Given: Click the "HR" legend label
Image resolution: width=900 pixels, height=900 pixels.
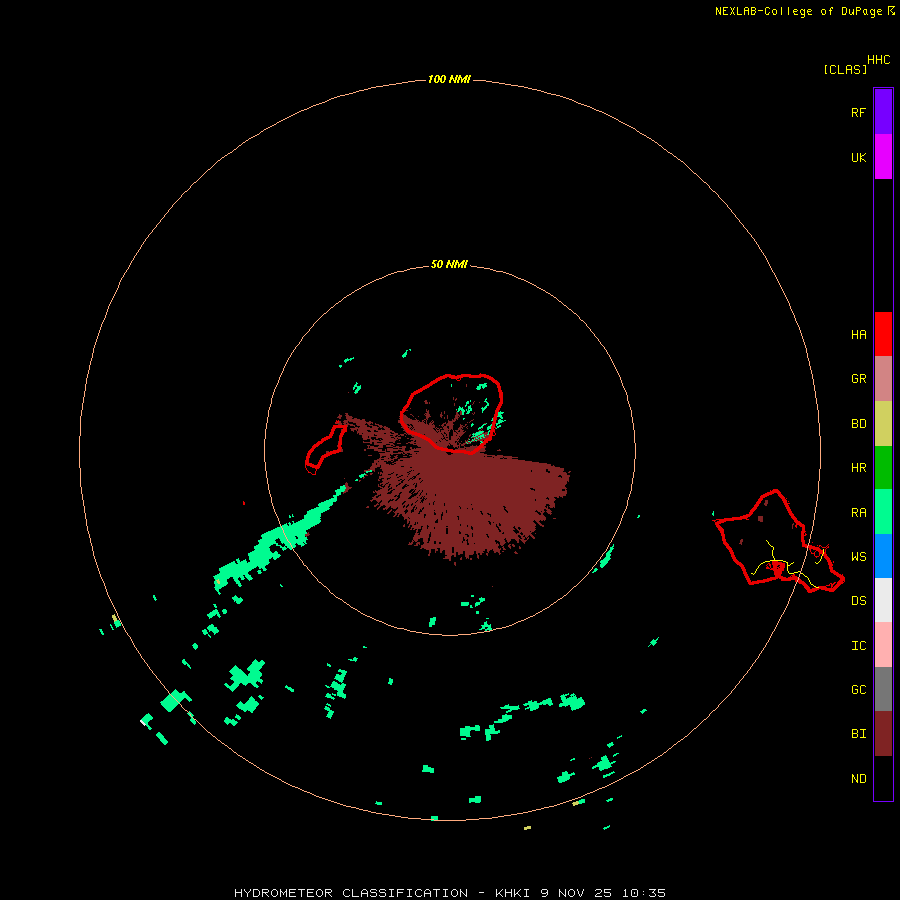Looking at the screenshot, I should [858, 468].
